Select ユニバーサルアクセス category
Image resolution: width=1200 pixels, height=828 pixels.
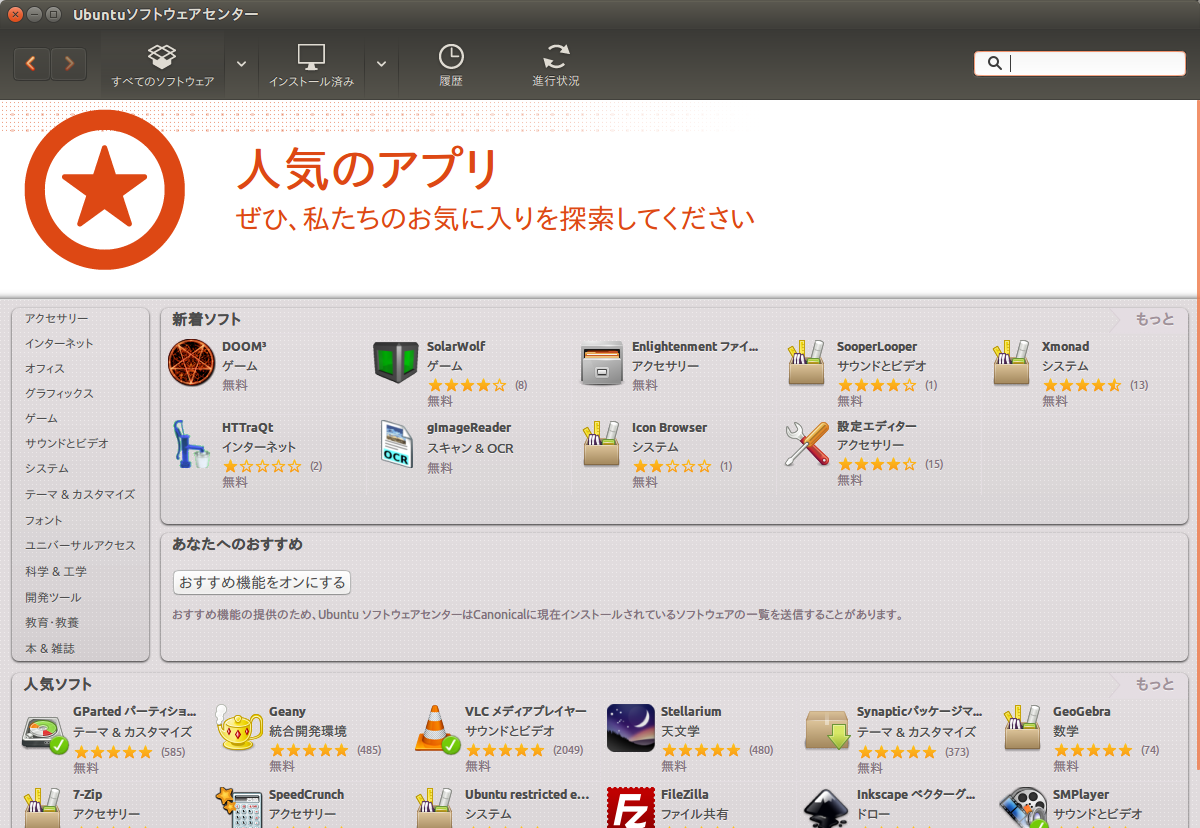click(x=80, y=545)
